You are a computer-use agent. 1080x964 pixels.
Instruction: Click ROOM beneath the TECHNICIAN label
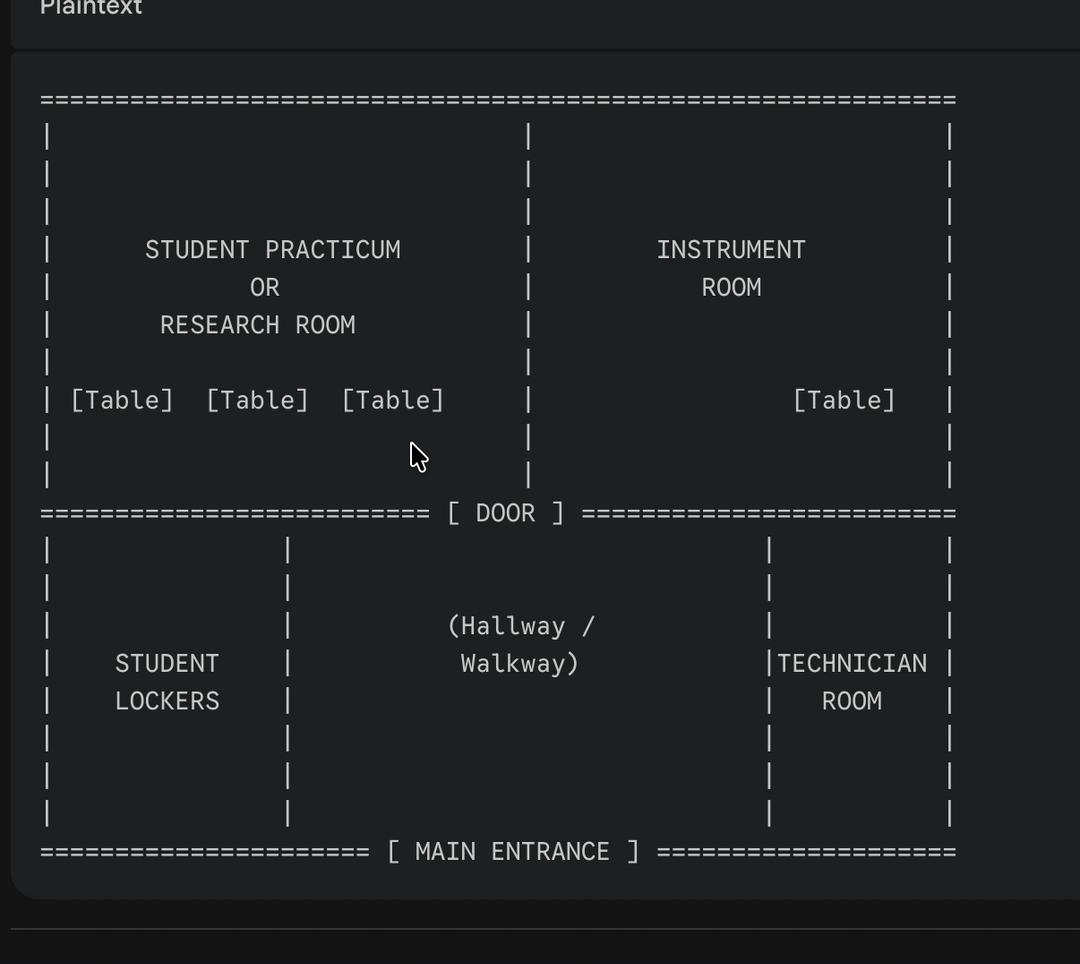[x=851, y=701]
